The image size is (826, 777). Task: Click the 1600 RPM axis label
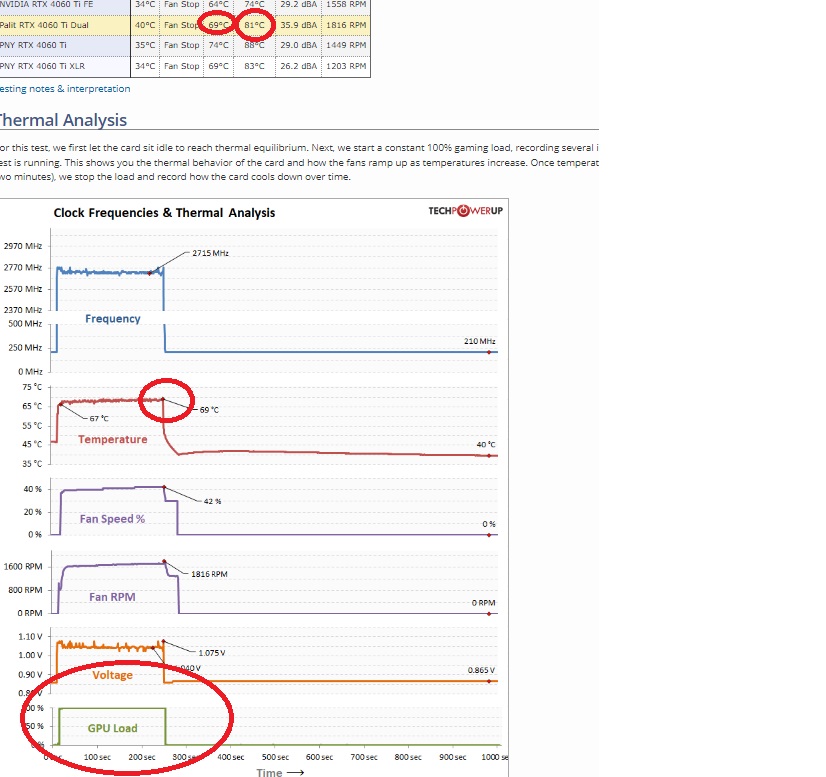tap(23, 567)
